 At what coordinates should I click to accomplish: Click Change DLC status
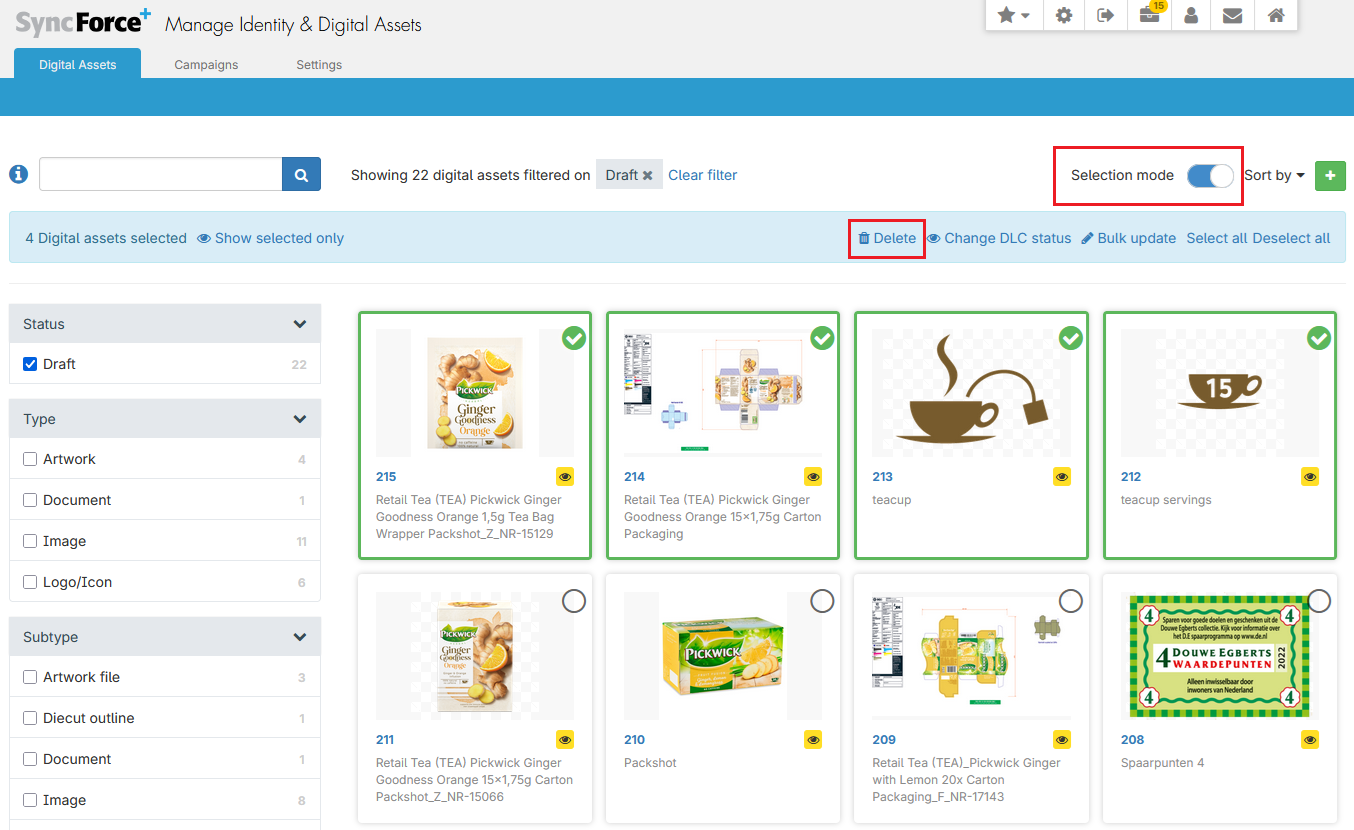coord(999,238)
